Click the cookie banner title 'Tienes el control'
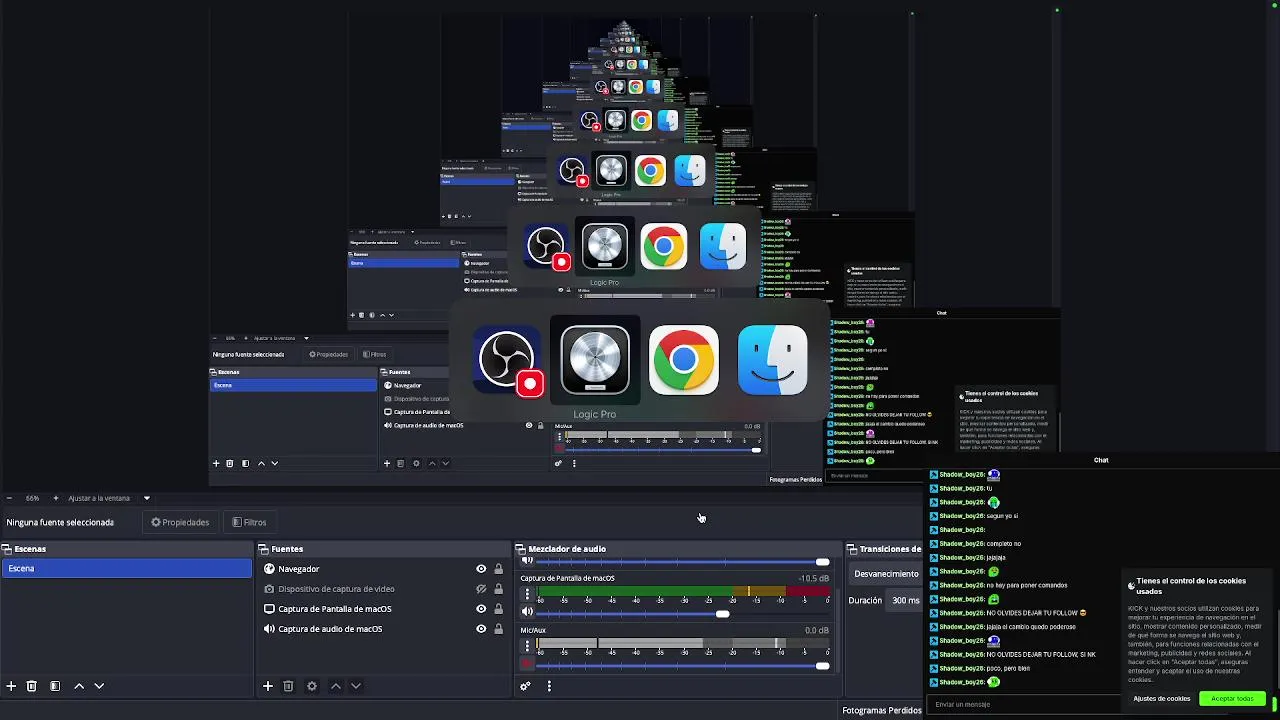 coord(1191,585)
